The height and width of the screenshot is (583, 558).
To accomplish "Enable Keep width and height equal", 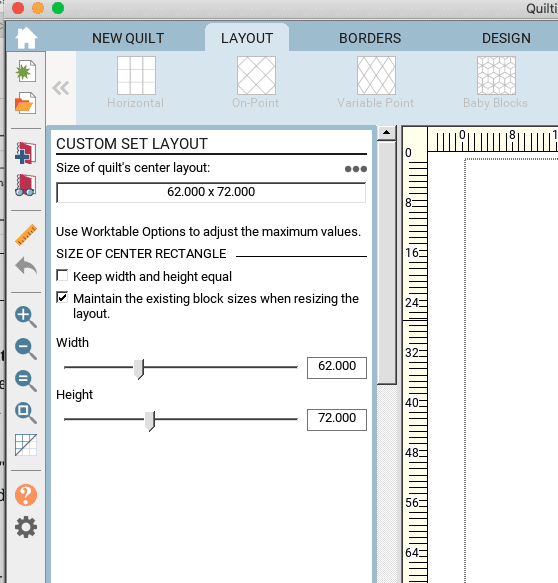I will click(62, 276).
